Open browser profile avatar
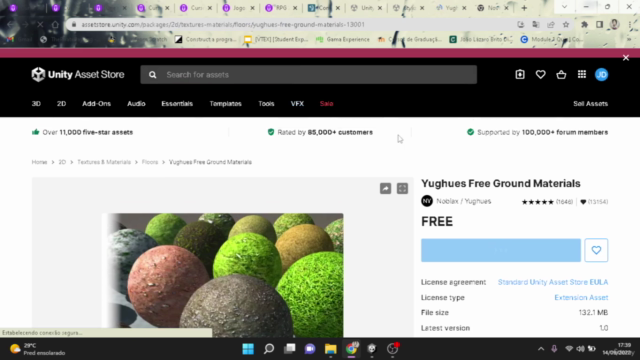Image resolution: width=640 pixels, height=360 pixels. 614,24
